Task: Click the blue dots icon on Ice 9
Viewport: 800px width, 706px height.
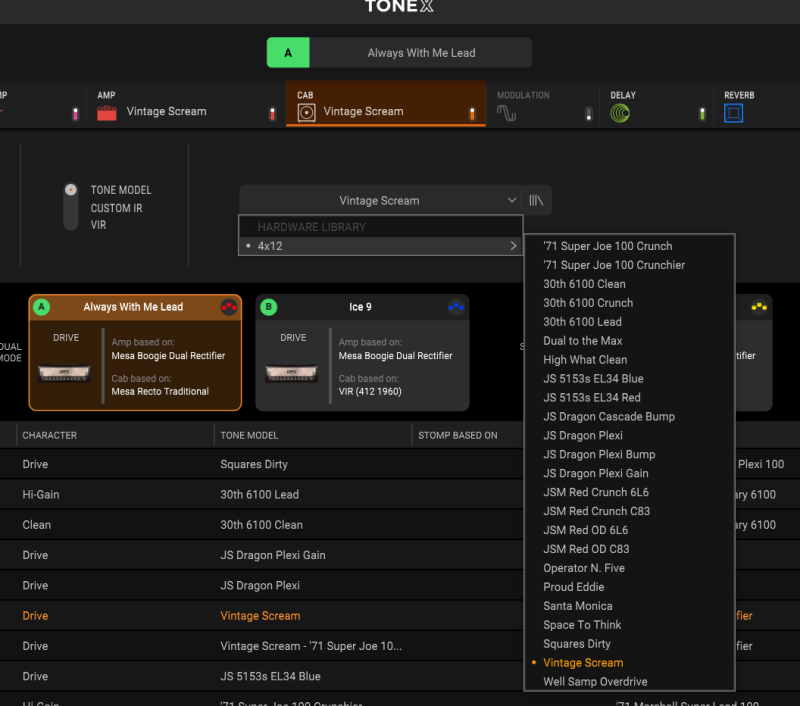Action: click(456, 307)
